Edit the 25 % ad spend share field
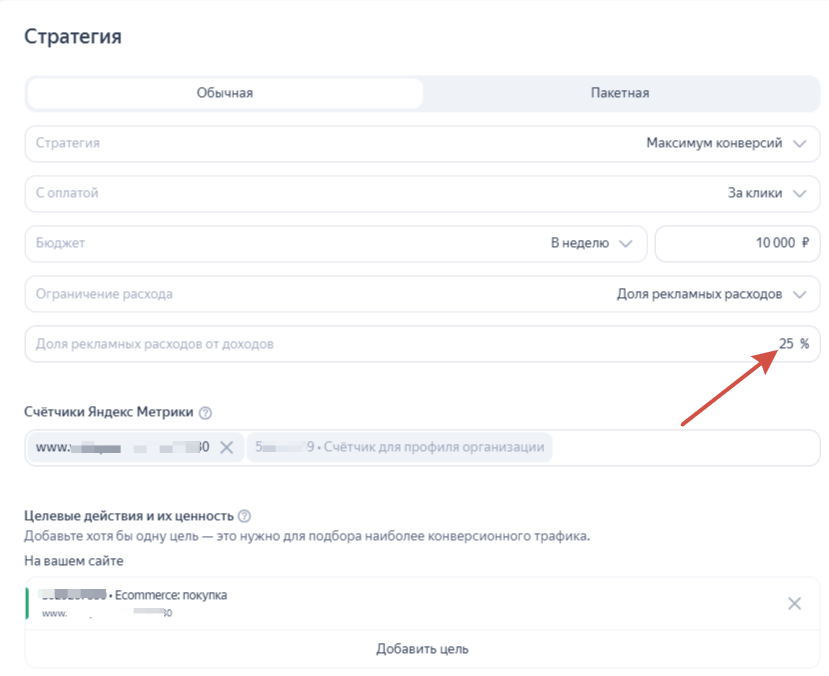 [x=785, y=344]
